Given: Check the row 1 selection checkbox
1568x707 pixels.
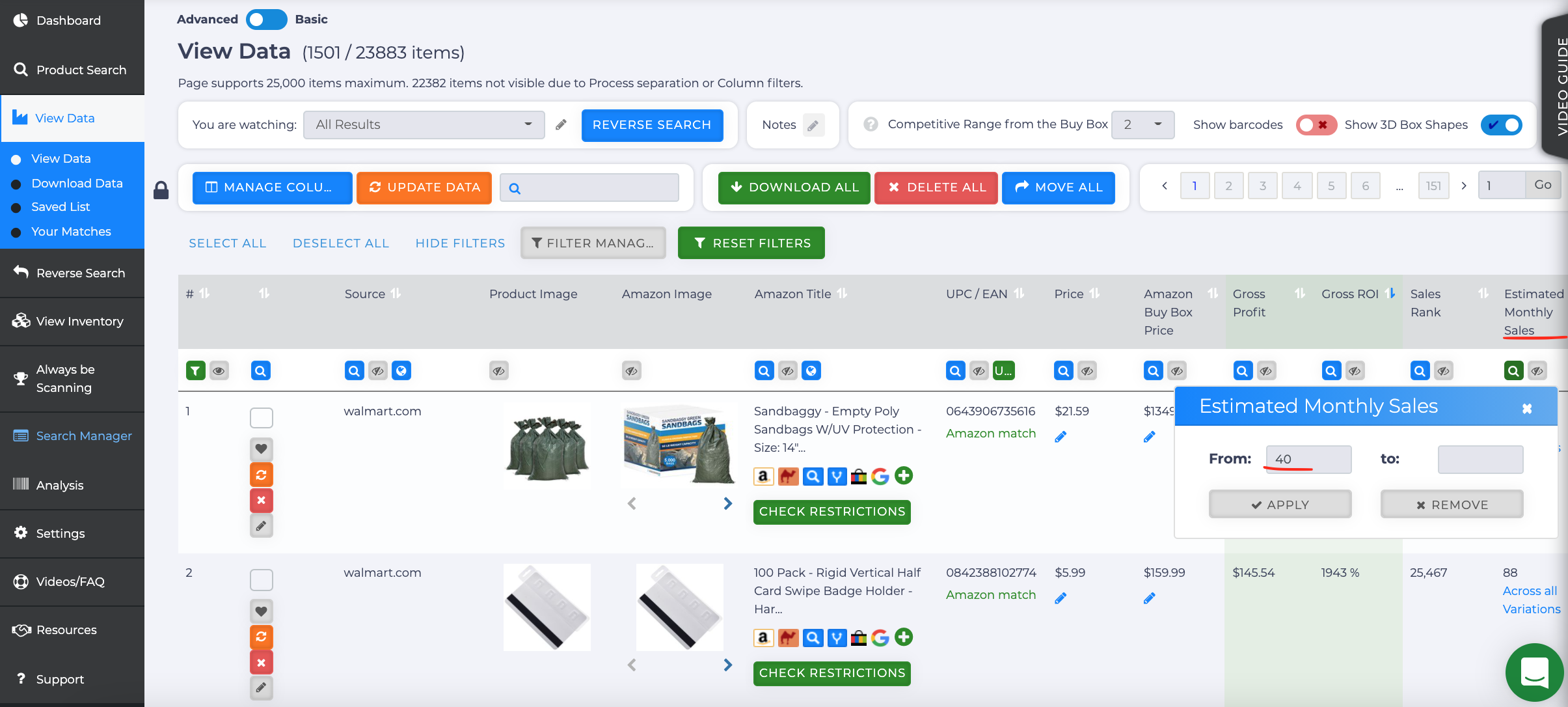Looking at the screenshot, I should click(261, 417).
